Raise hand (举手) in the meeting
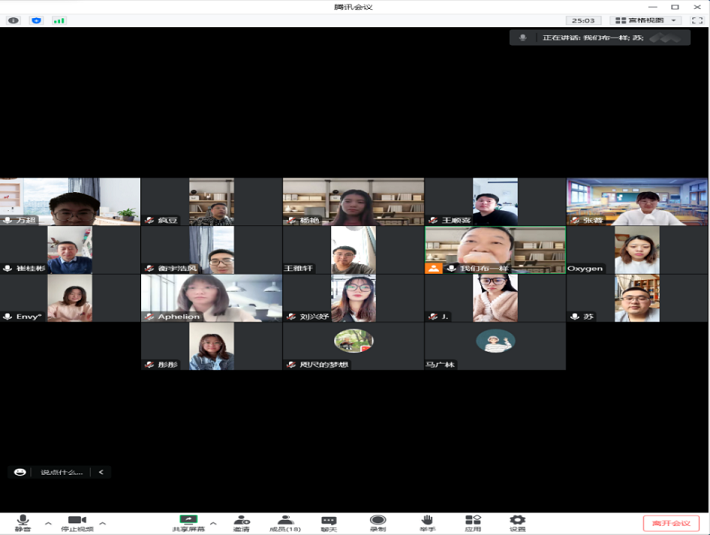 [427, 522]
